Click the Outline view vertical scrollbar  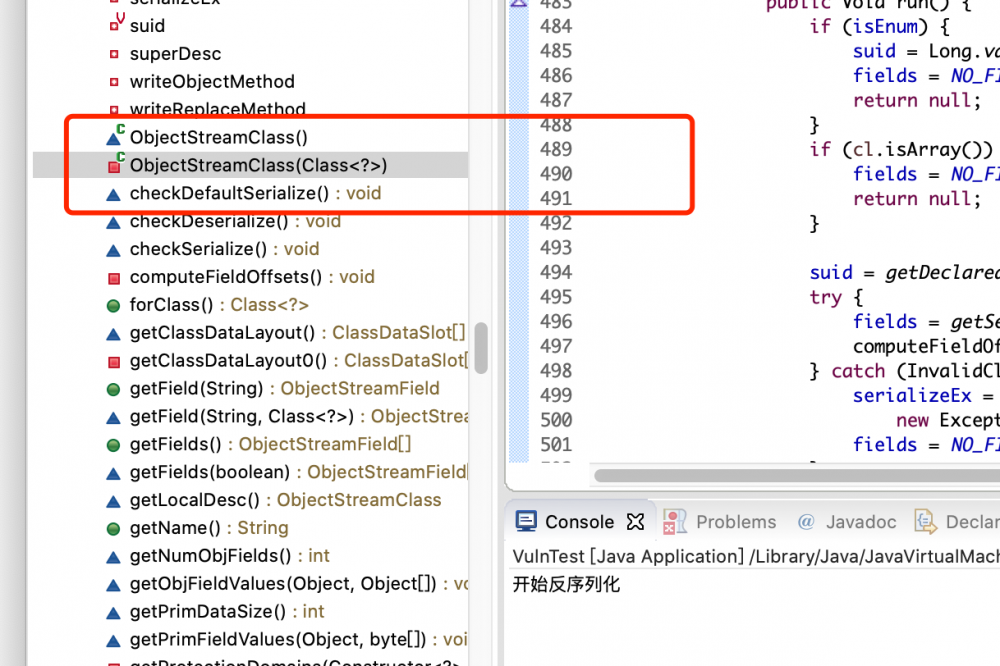click(x=481, y=350)
